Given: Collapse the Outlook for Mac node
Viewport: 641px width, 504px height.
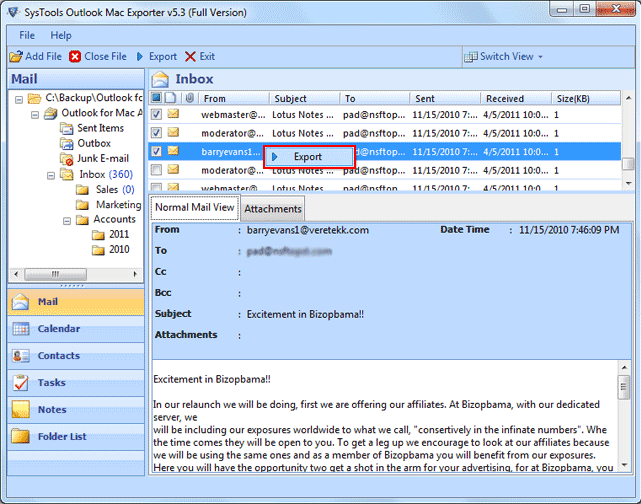Looking at the screenshot, I should pos(35,115).
